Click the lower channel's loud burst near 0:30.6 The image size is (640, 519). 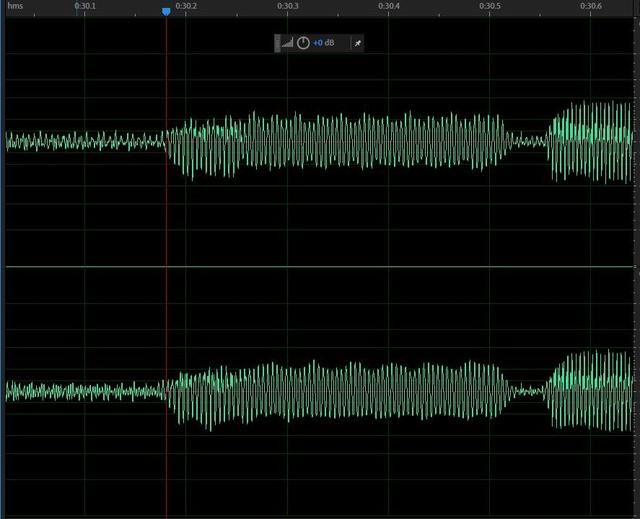(x=590, y=391)
